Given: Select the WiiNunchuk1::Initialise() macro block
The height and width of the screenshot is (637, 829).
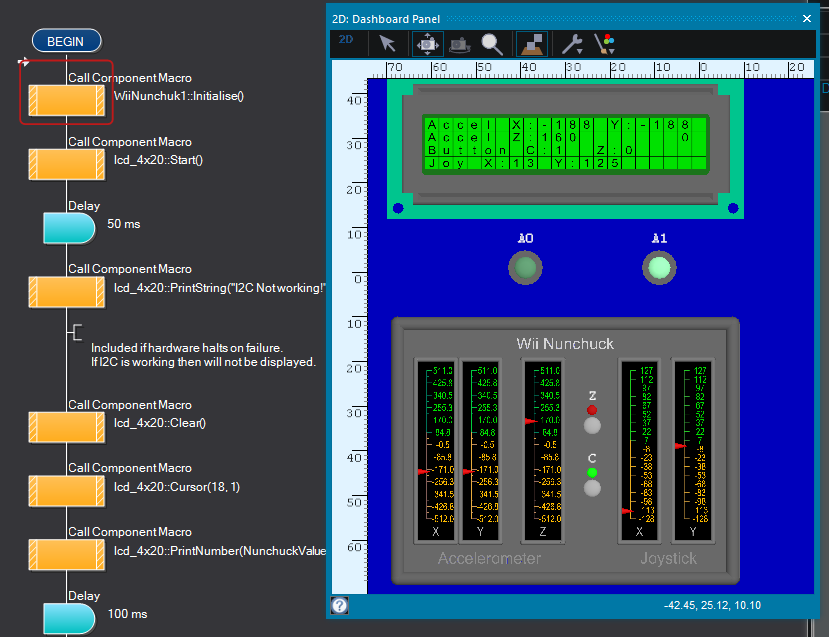Looking at the screenshot, I should click(67, 100).
